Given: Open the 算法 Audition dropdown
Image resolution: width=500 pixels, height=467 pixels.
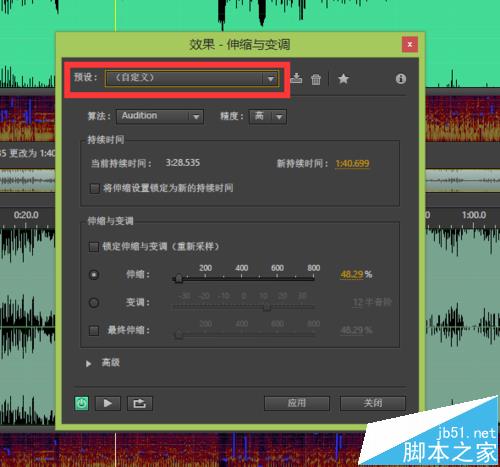Looking at the screenshot, I should pyautogui.click(x=160, y=116).
